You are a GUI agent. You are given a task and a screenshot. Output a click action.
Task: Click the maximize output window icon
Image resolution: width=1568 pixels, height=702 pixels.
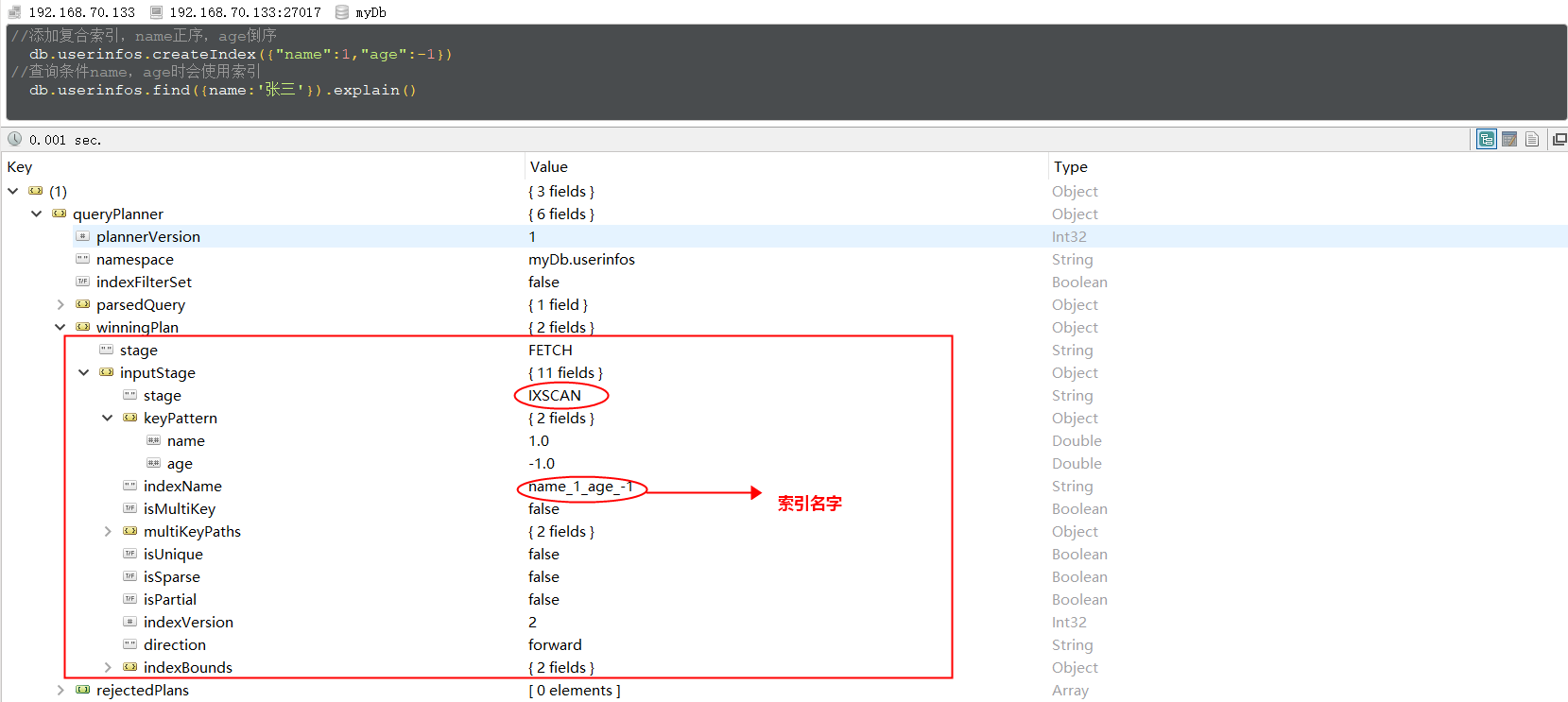[1559, 140]
